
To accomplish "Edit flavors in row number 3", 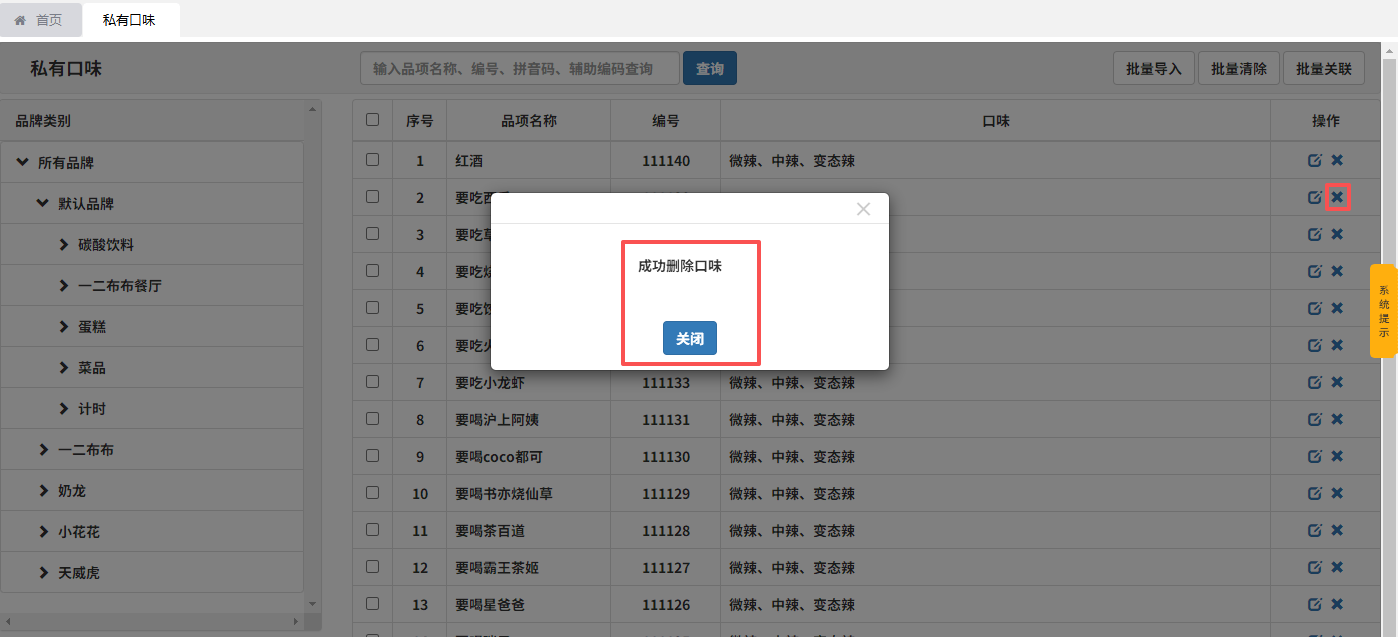I will pos(1315,234).
